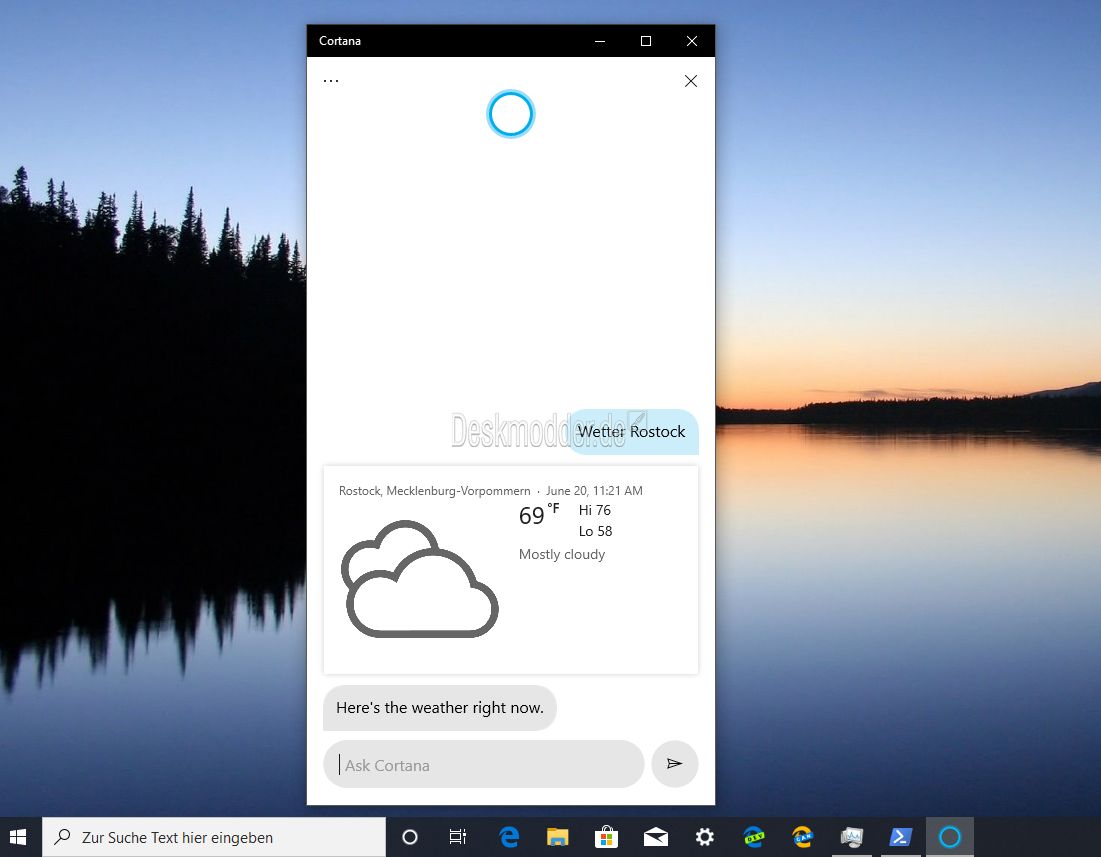The width and height of the screenshot is (1101, 857).
Task: Click the Here's the weather right now reply
Action: (440, 707)
